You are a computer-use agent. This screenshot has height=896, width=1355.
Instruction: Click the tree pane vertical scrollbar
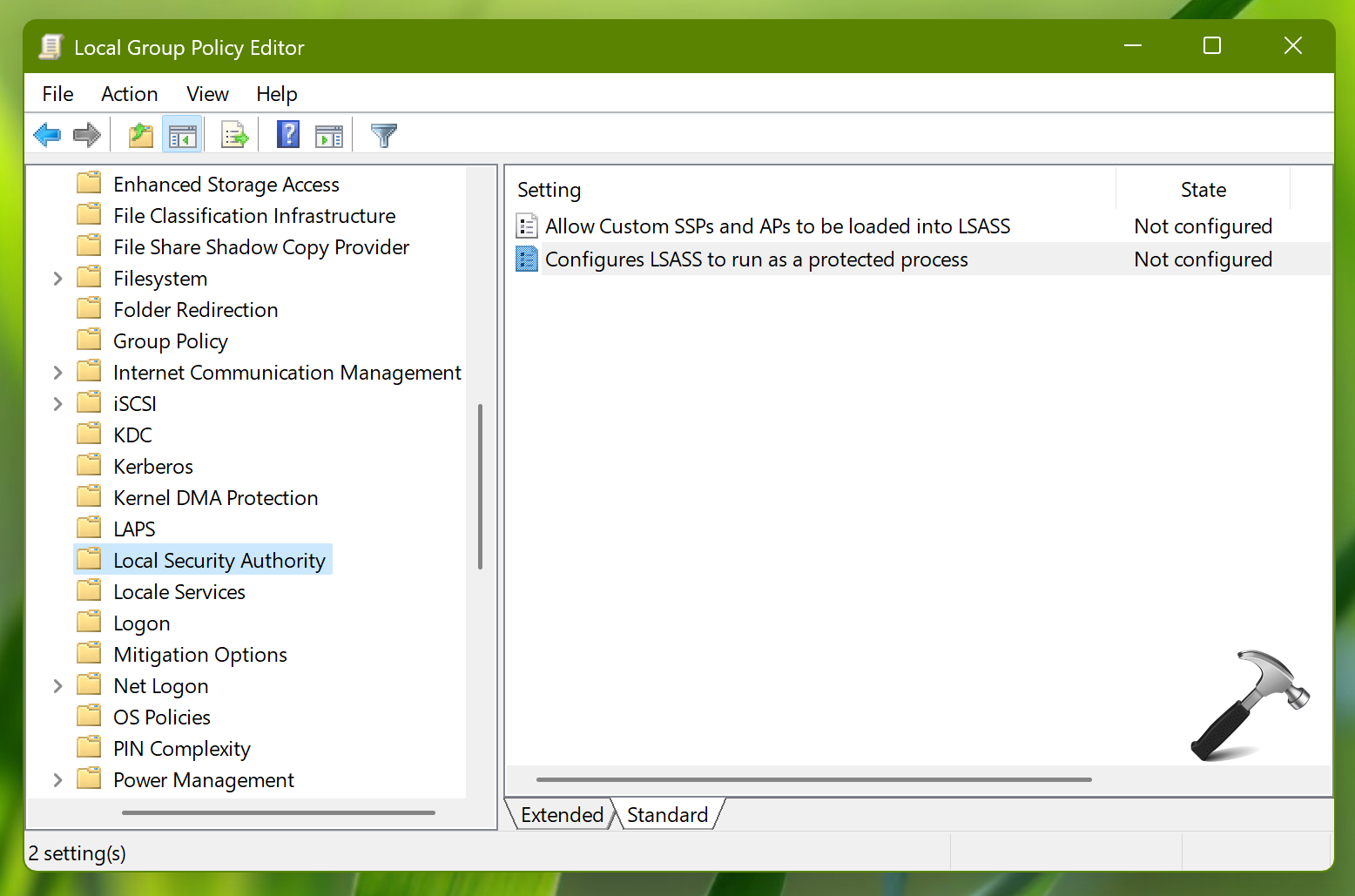coord(480,486)
